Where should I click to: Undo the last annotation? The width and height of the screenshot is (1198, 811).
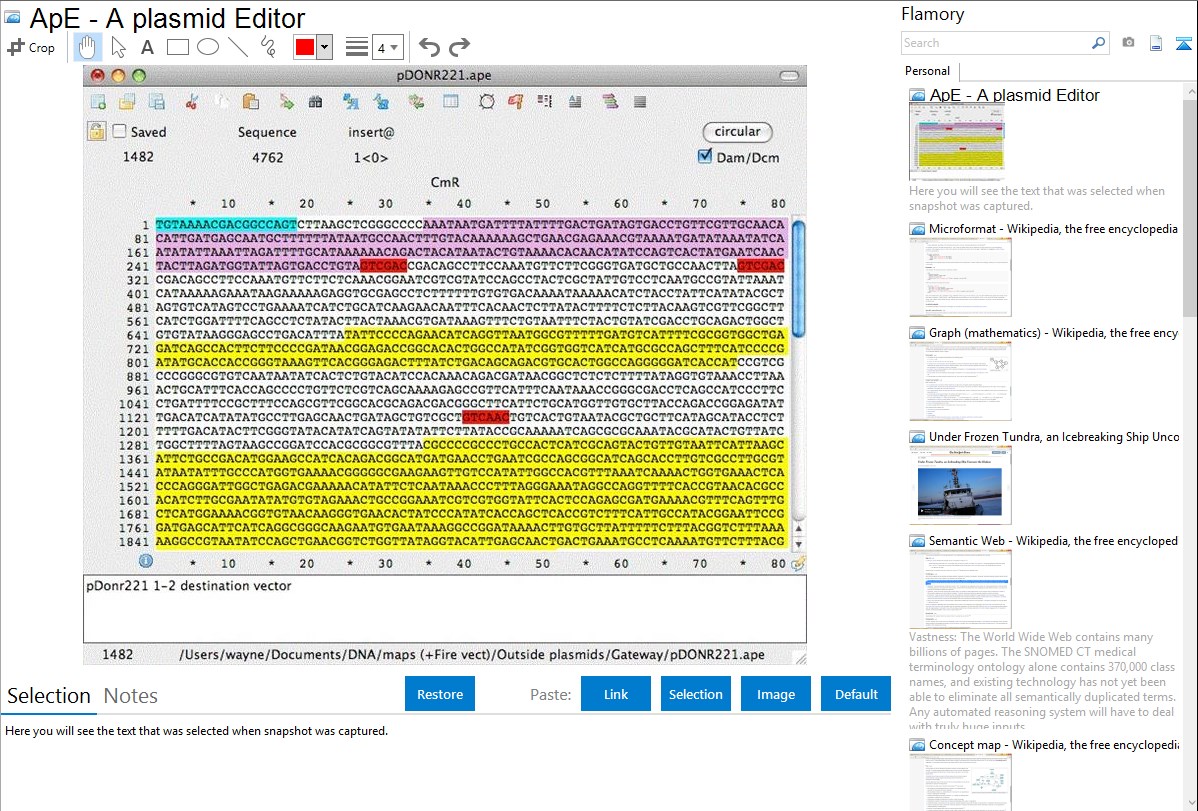coord(429,47)
